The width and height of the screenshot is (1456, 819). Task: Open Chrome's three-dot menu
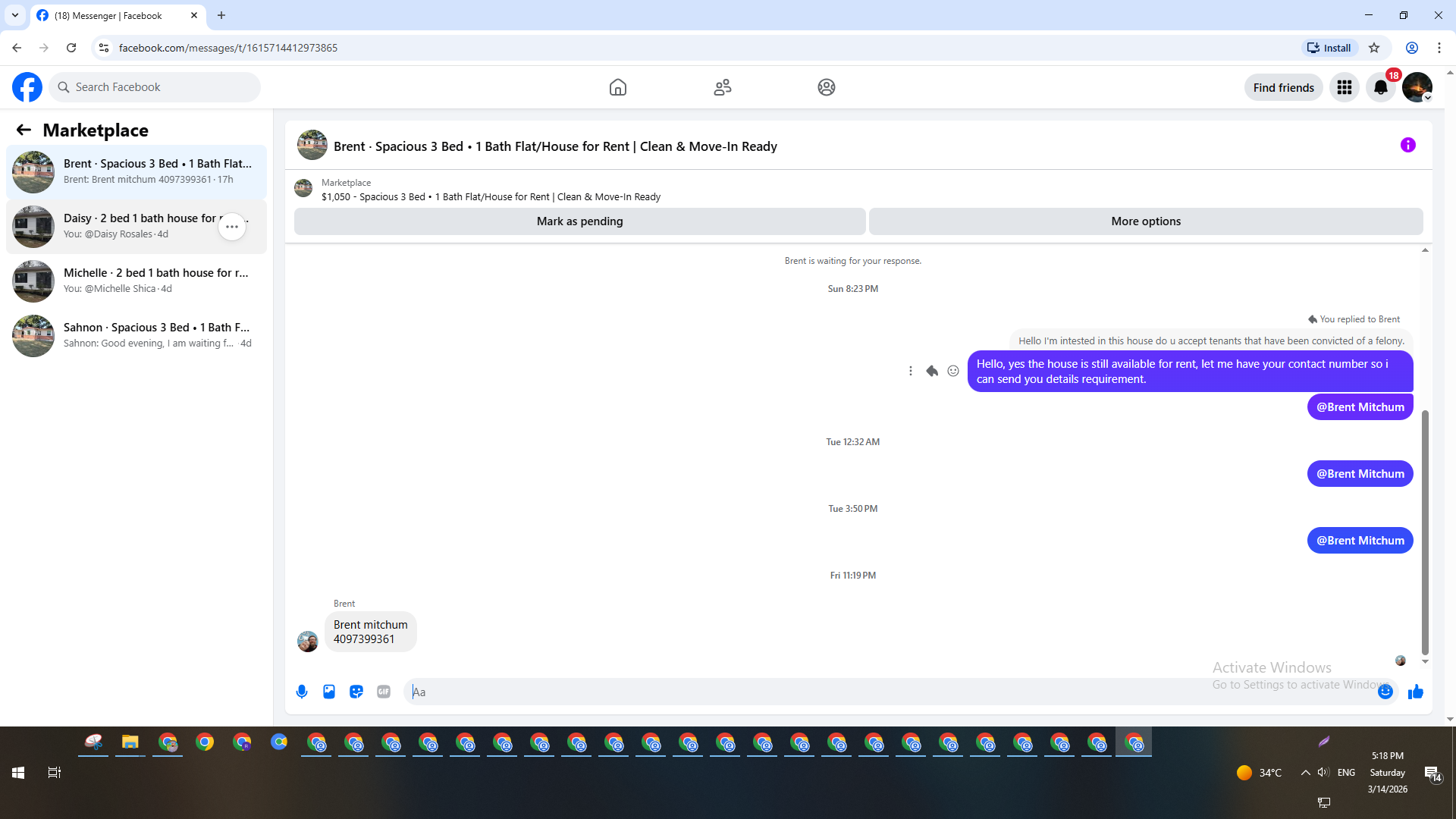click(x=1439, y=48)
